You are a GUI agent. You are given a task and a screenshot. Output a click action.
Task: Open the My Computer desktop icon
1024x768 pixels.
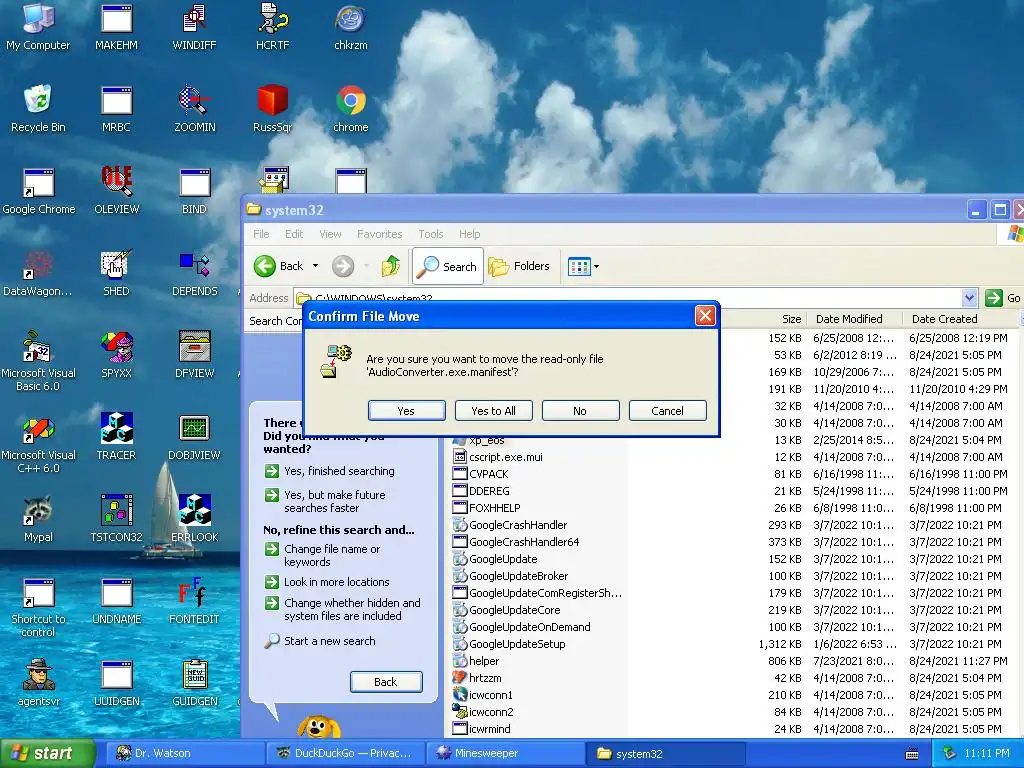[38, 26]
